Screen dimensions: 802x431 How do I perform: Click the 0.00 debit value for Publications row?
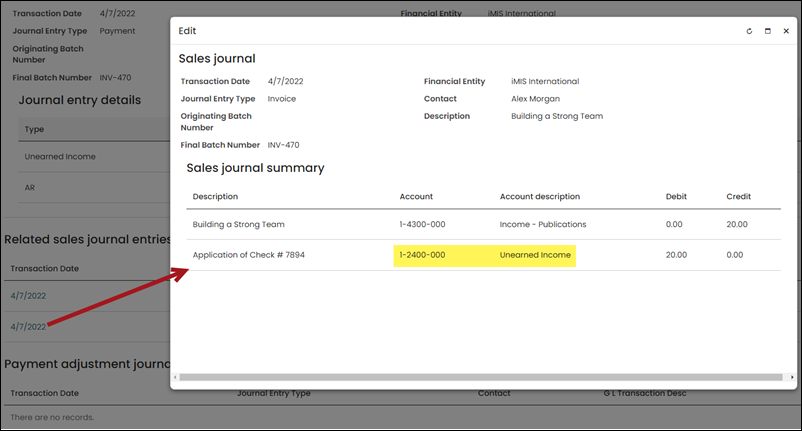point(674,224)
